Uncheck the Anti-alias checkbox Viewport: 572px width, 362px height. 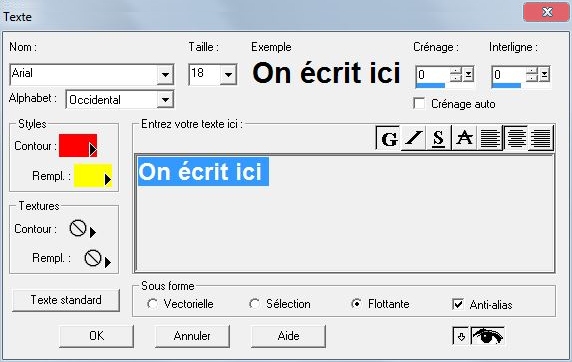[x=458, y=304]
